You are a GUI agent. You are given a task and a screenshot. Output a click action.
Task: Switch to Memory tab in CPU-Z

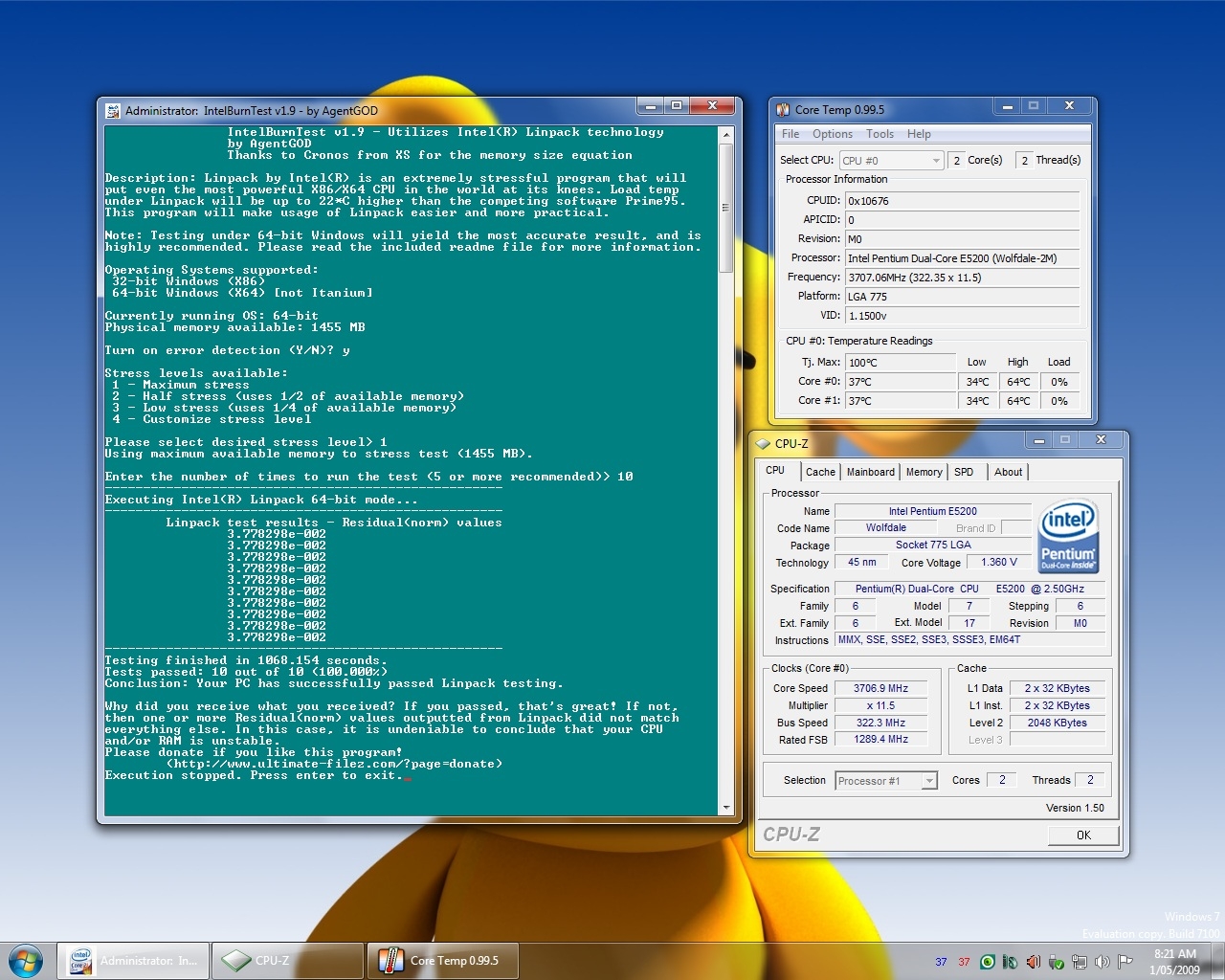pos(924,472)
